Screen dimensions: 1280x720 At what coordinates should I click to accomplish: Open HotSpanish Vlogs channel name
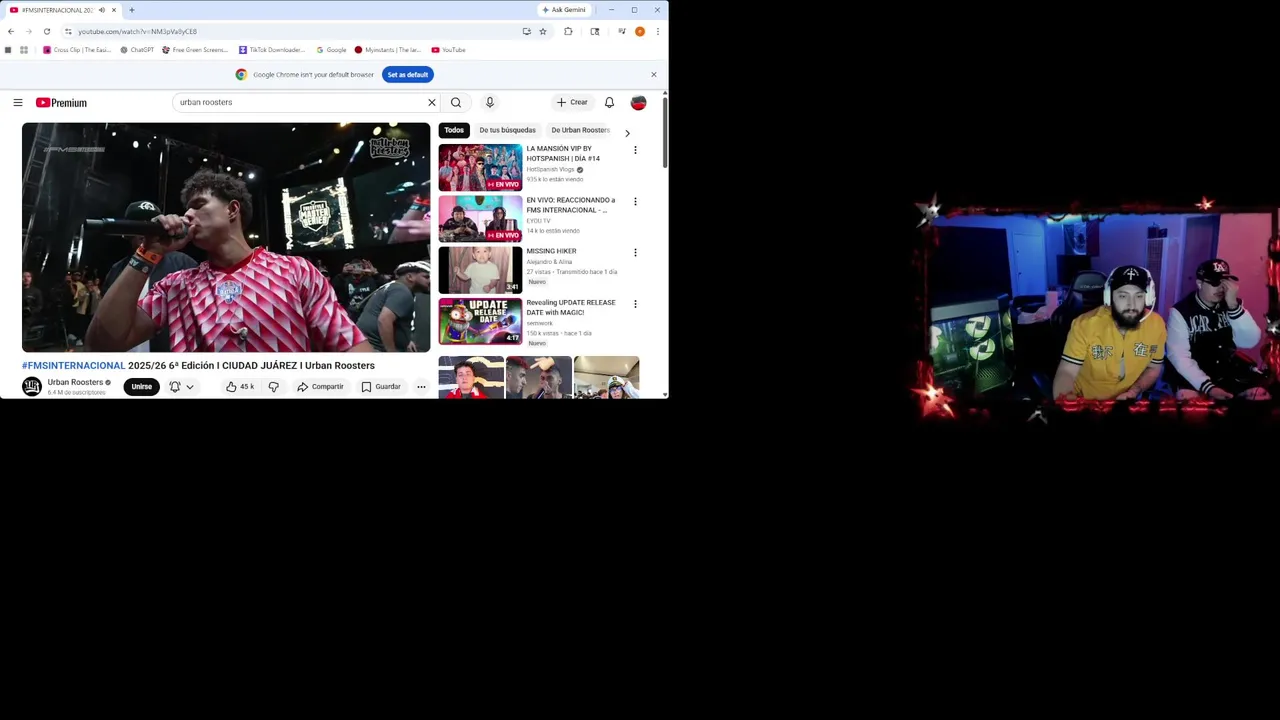point(550,169)
